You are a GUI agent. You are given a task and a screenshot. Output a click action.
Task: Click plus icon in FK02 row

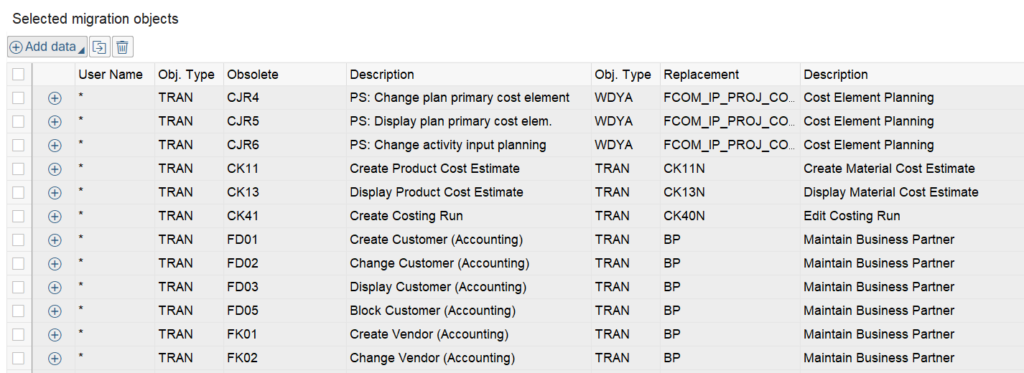(55, 358)
